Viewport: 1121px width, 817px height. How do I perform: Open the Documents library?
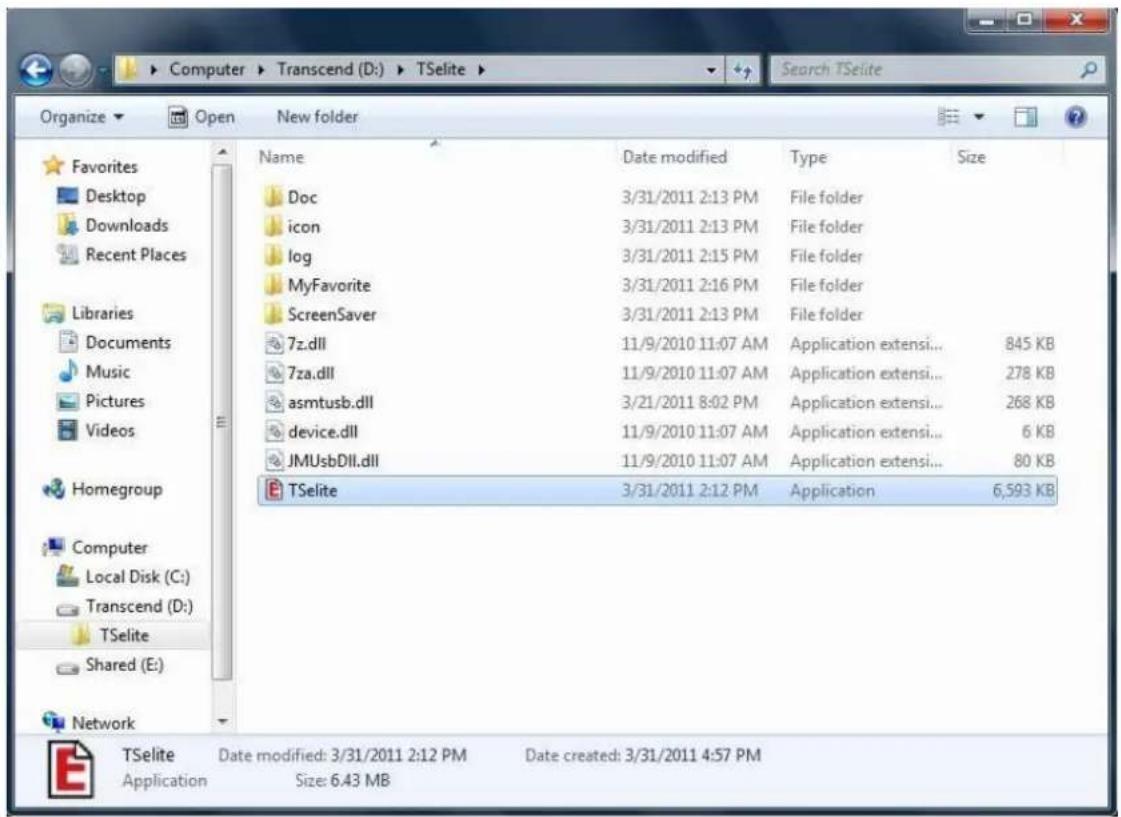[128, 342]
